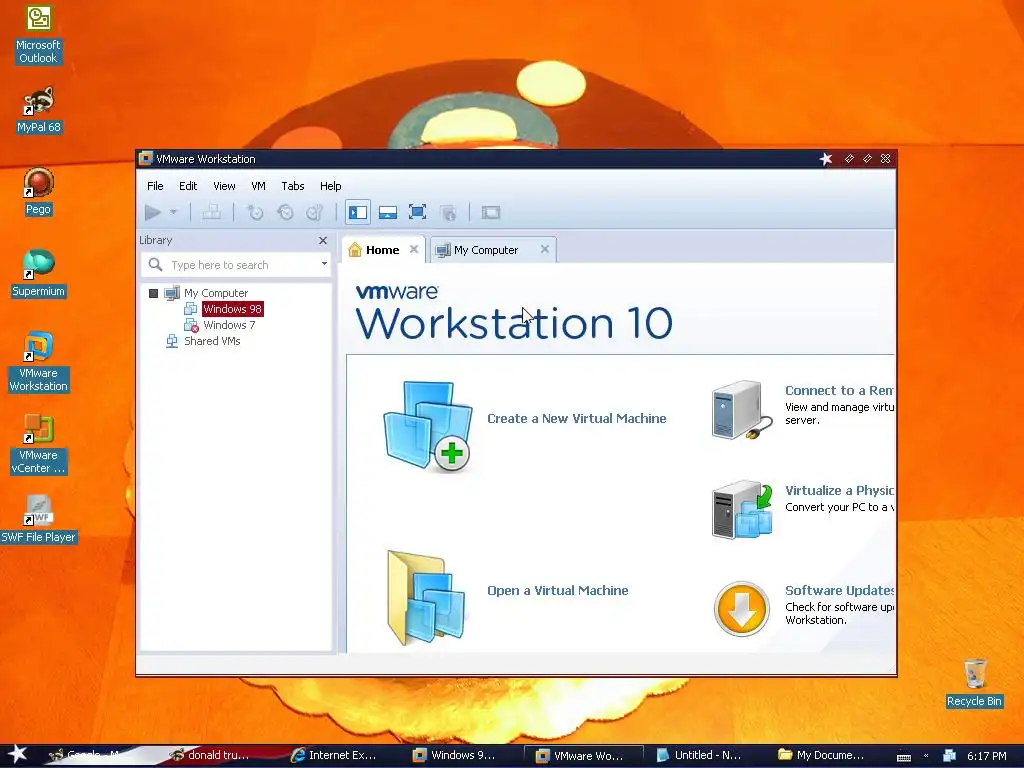
Task: Click the Unity mode toolbar icon
Action: pyautogui.click(x=448, y=212)
